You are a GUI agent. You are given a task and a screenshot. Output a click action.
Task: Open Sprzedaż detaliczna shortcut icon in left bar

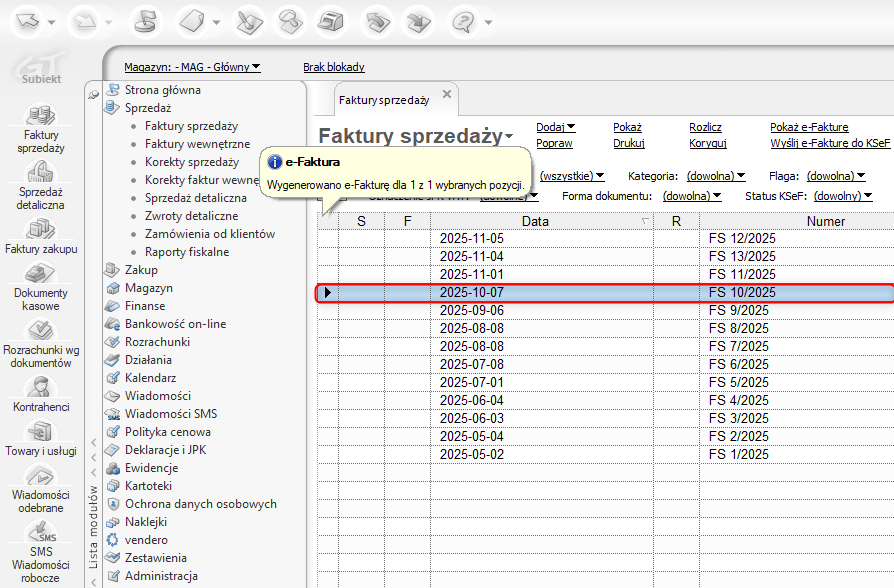click(40, 172)
